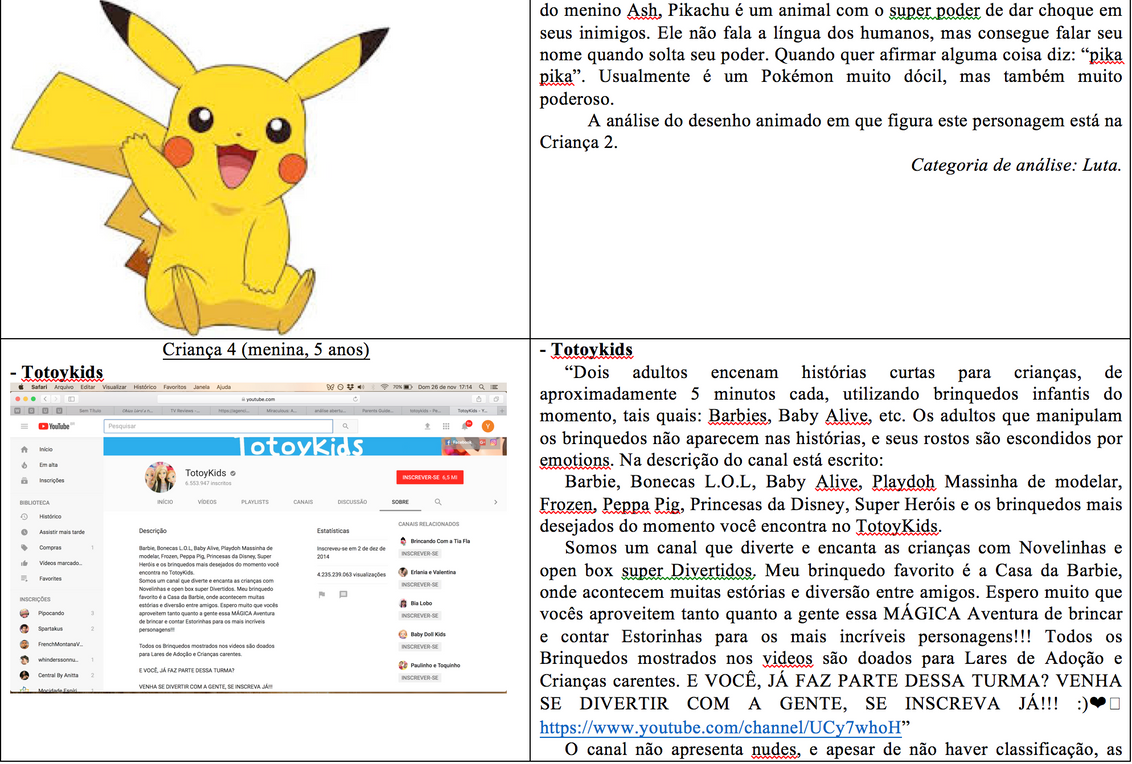Open the orange Y account avatar
Viewport: 1132px width, 764px height.
pos(488,427)
